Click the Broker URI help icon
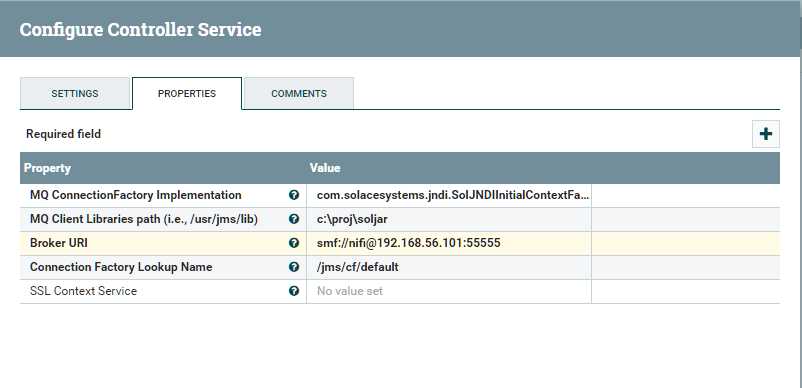 click(294, 243)
